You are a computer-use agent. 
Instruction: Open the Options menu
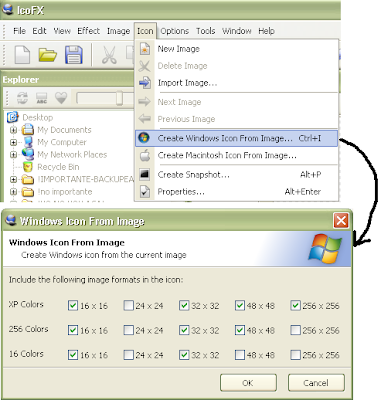click(x=175, y=31)
